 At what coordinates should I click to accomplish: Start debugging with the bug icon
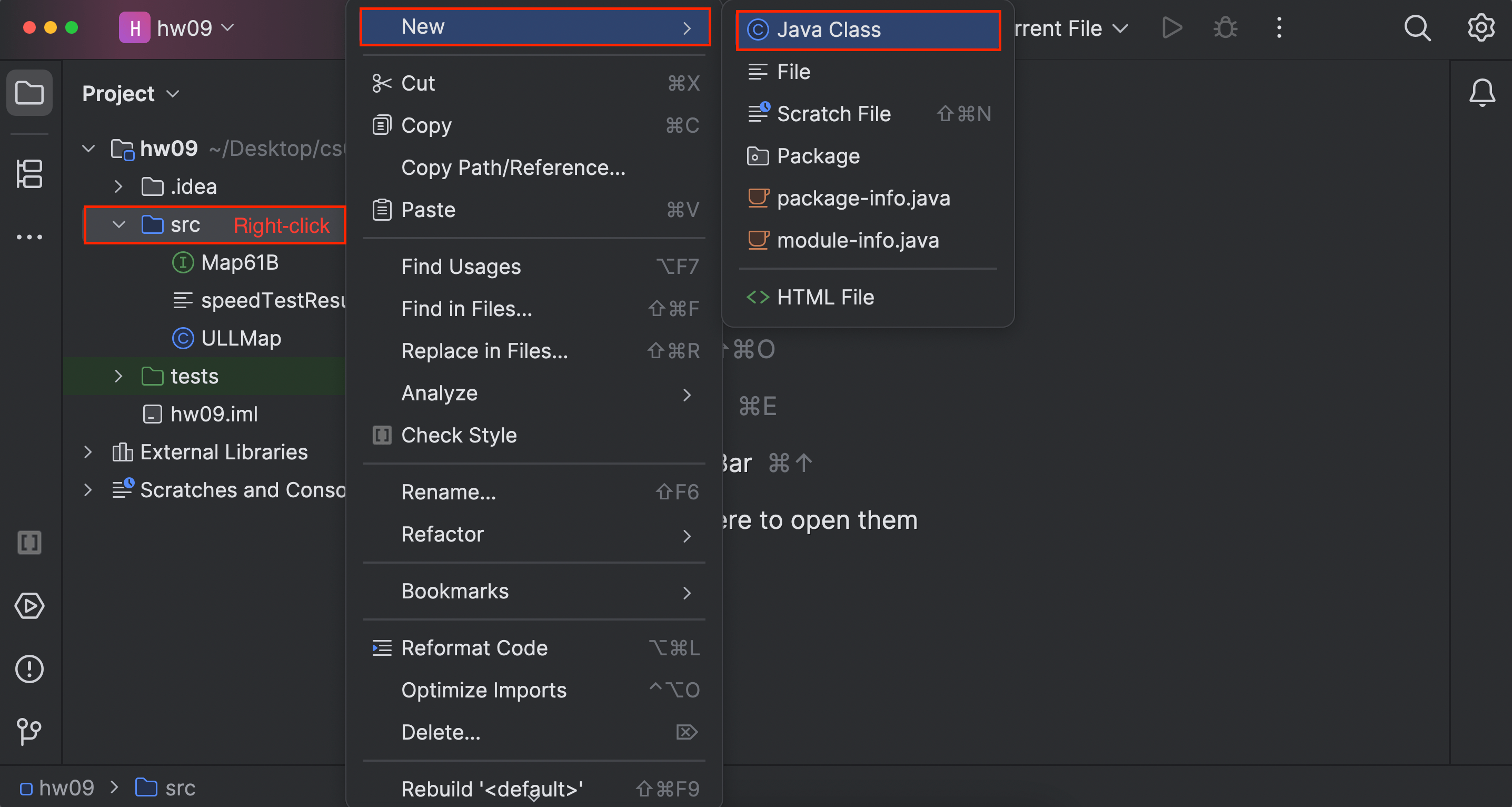click(1226, 27)
